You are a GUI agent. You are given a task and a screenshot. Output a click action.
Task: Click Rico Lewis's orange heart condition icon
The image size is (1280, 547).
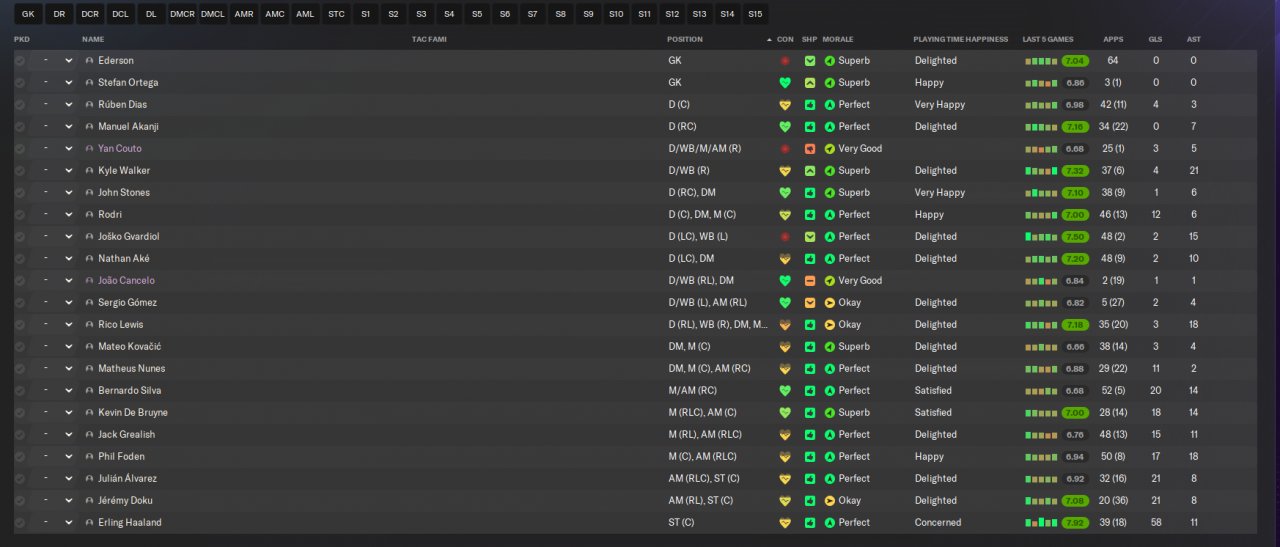(x=785, y=325)
